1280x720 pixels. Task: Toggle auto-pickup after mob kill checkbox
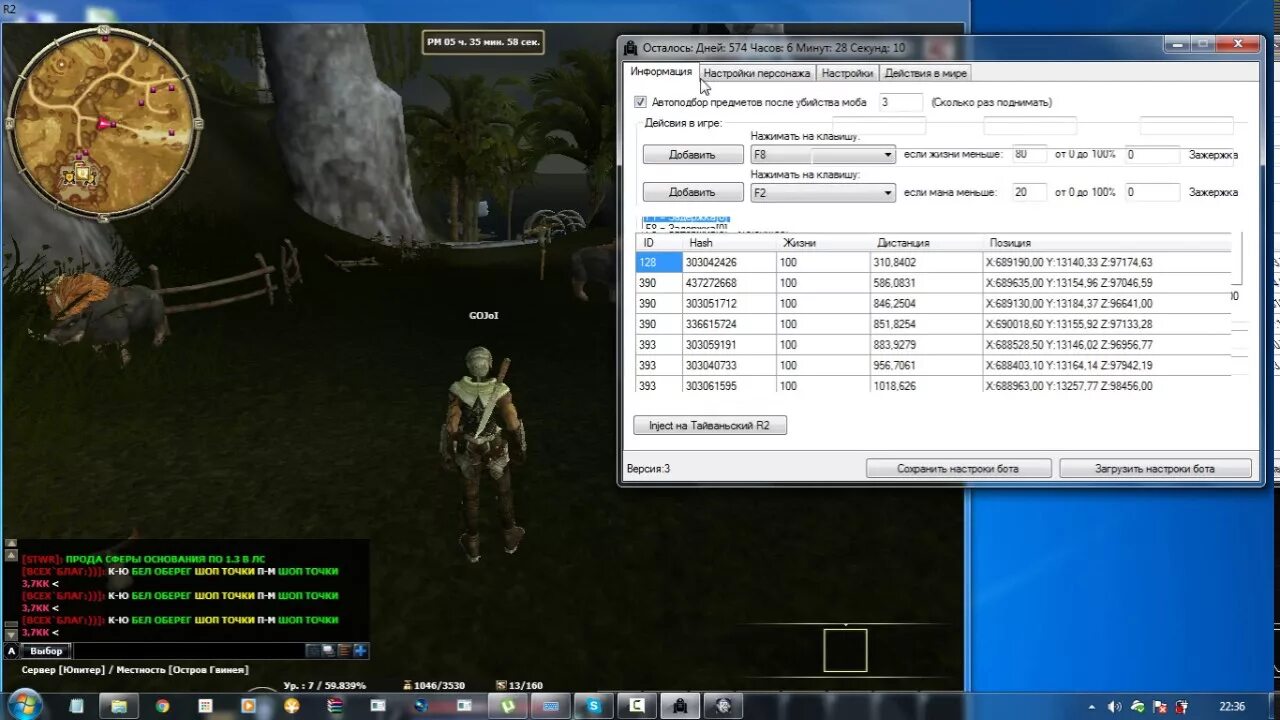[640, 102]
